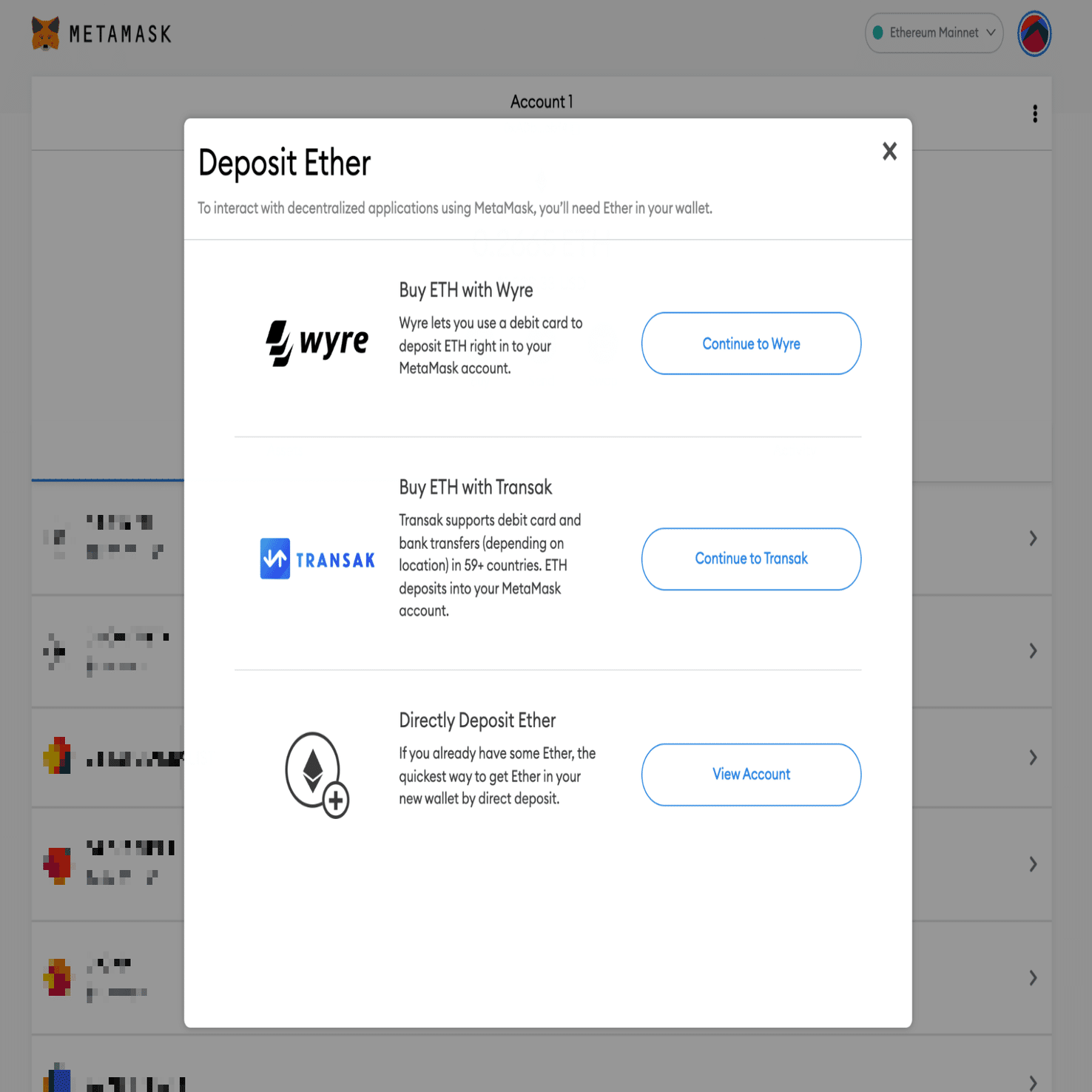The image size is (1092, 1092).
Task: Click the plus badge on the deposit icon
Action: 337,799
